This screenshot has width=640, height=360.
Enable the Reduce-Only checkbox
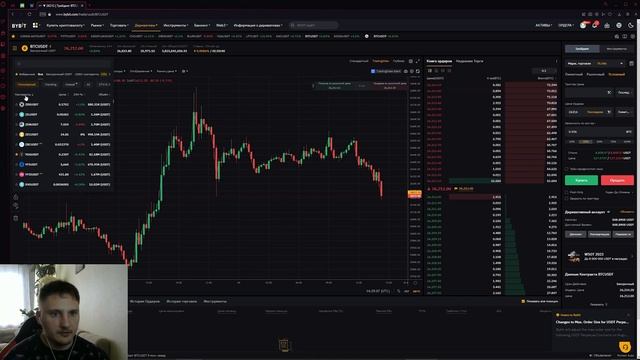567,198
